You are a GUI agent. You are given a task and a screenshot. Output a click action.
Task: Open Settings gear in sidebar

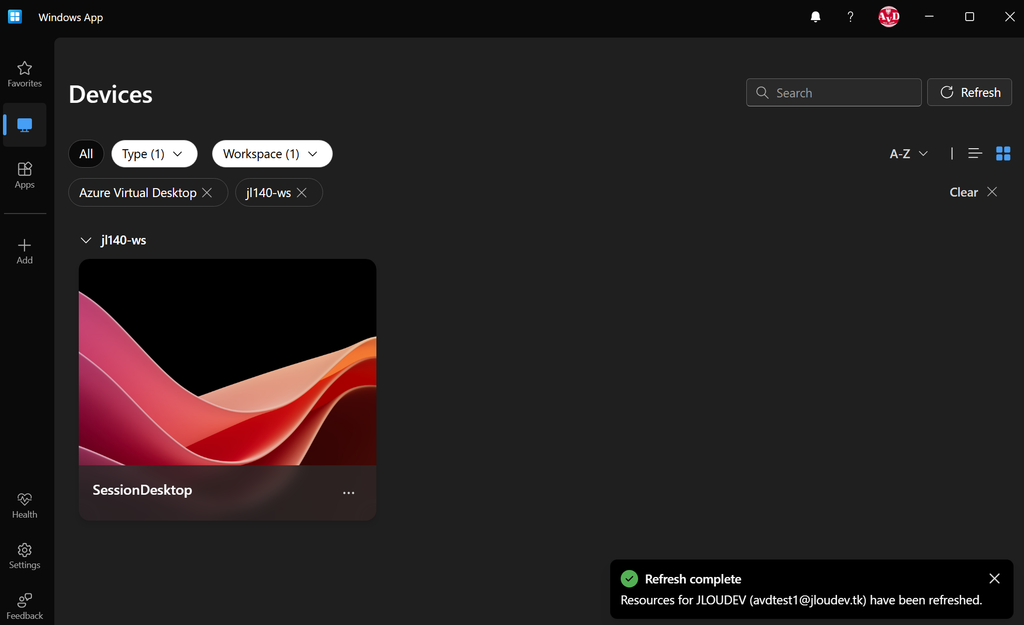25,556
